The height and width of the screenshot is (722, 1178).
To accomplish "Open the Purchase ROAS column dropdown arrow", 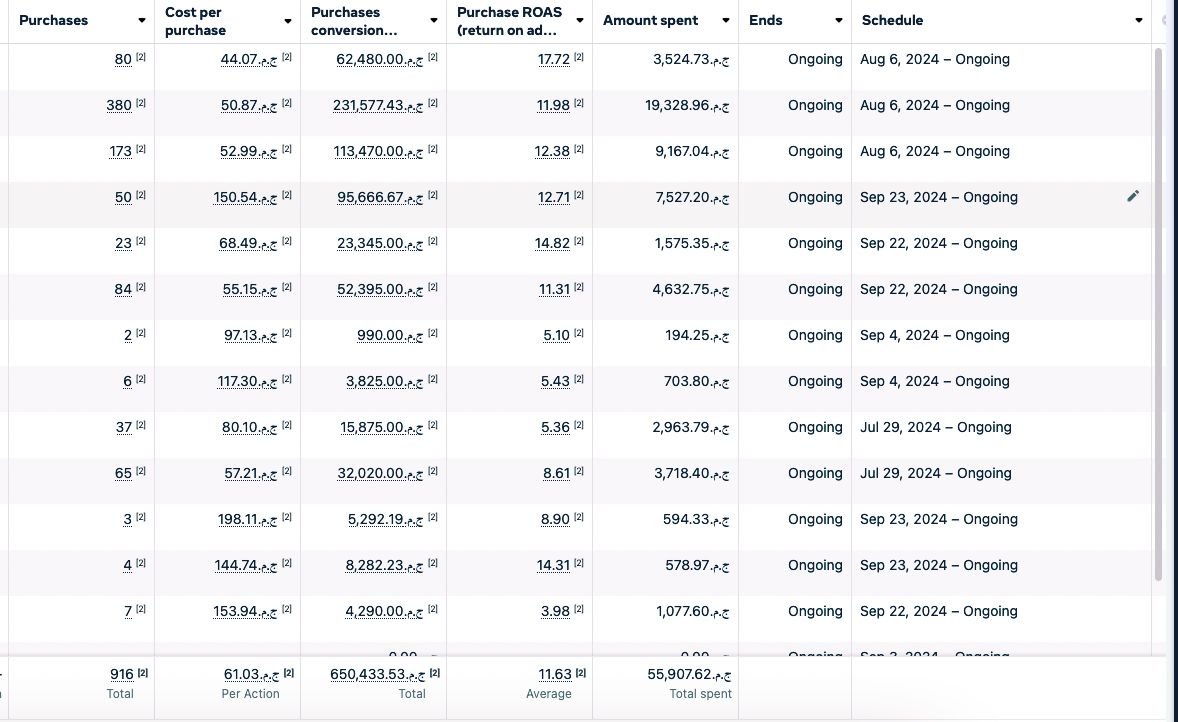I will tap(580, 21).
